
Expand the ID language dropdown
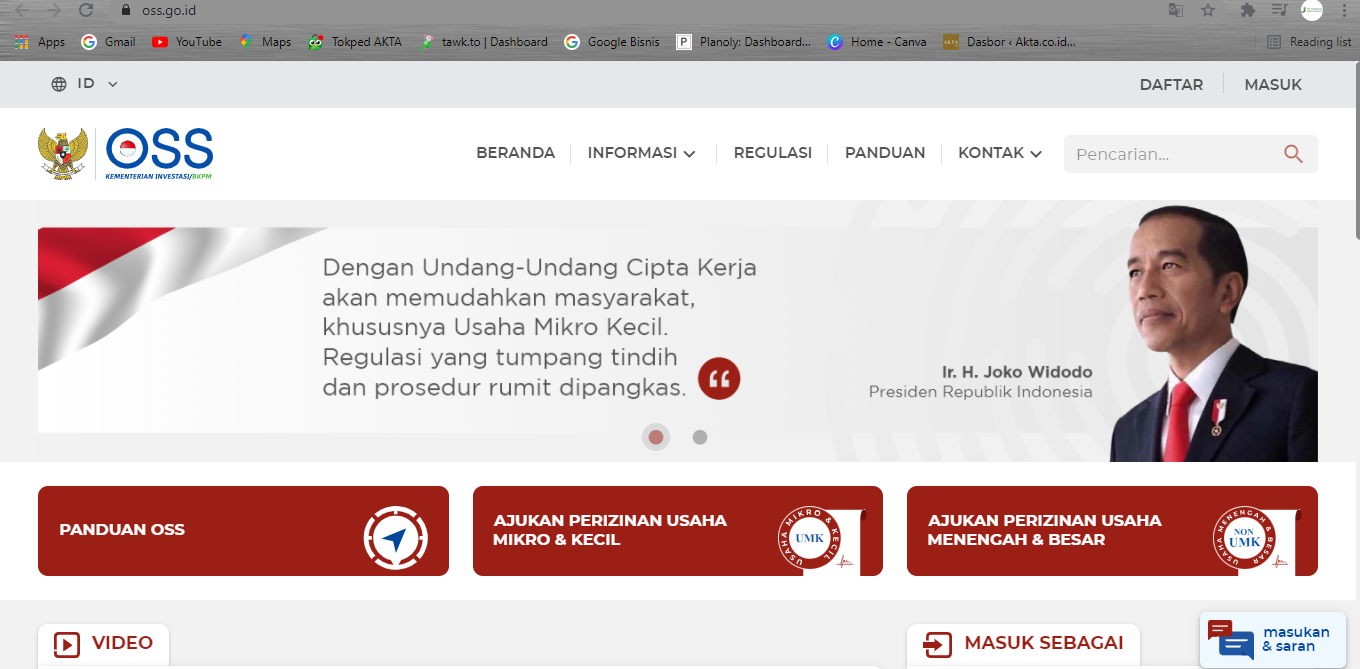point(85,84)
